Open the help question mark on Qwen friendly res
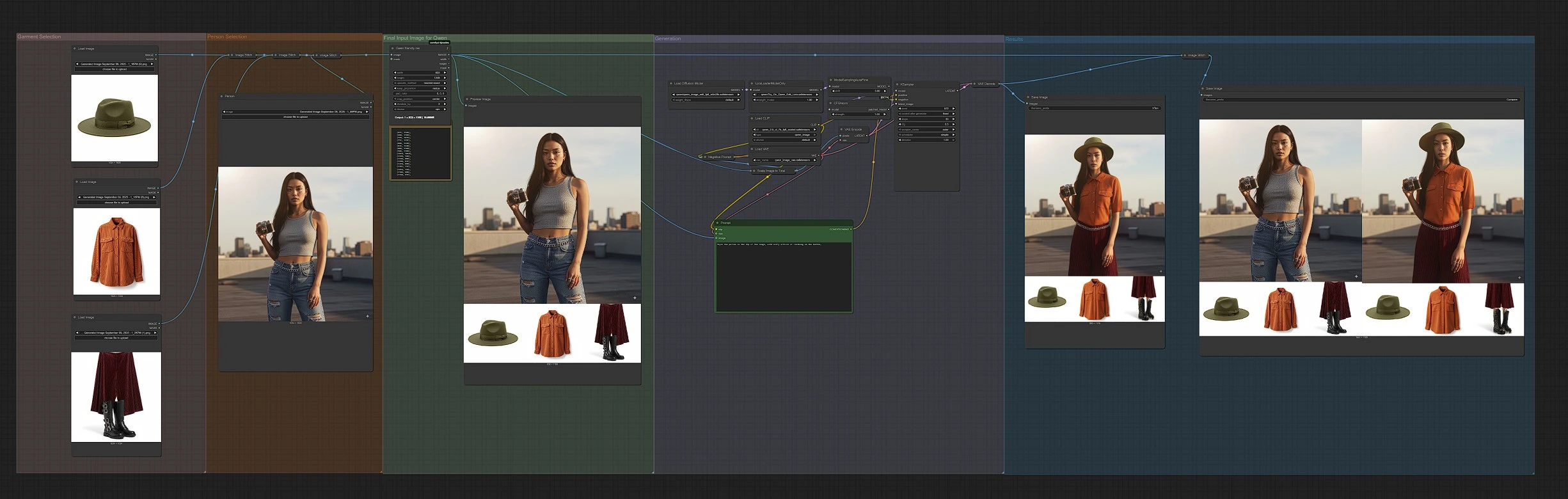This screenshot has width=1568, height=499. 447,48
